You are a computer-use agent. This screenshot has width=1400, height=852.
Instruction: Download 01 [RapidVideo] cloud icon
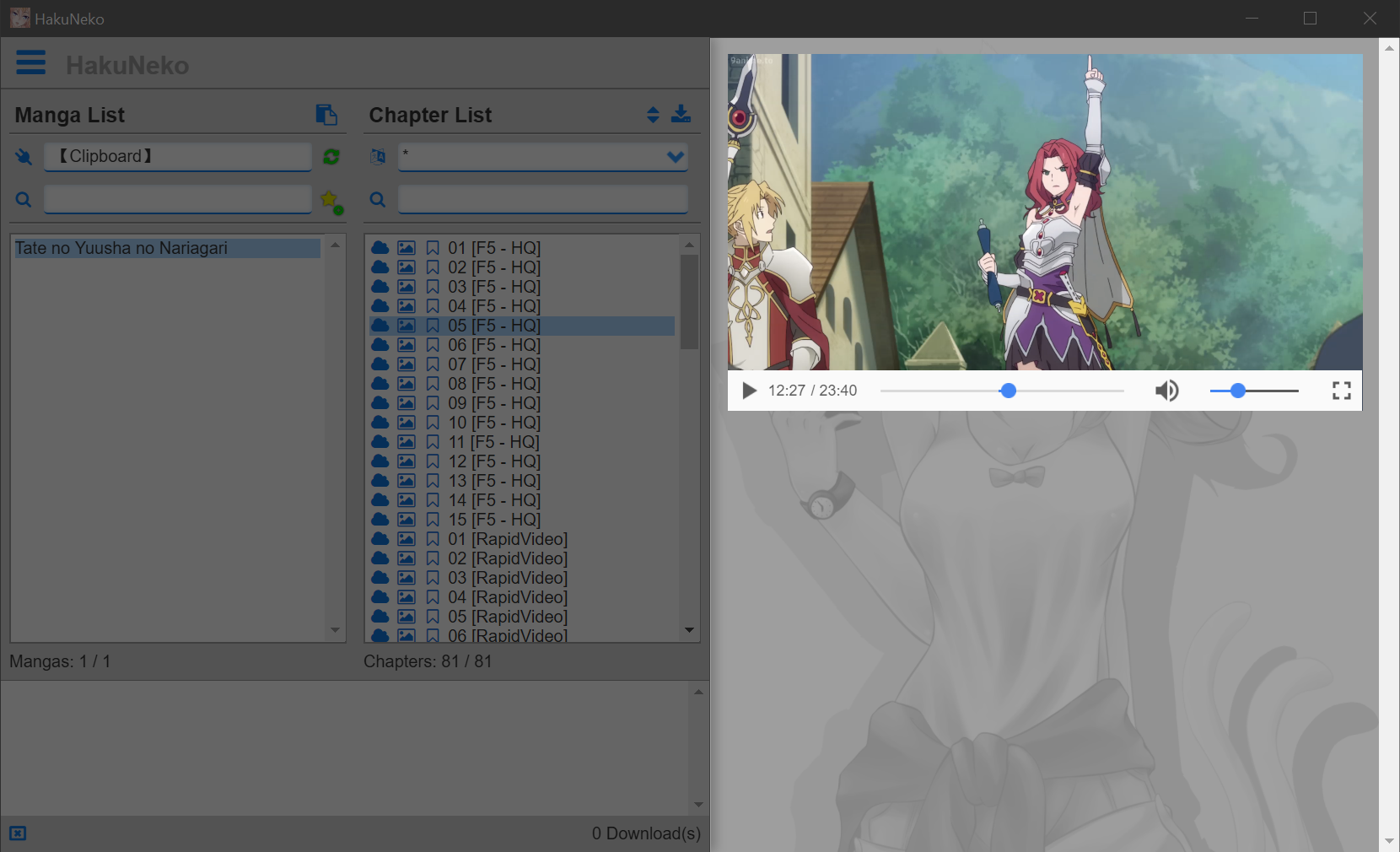380,539
